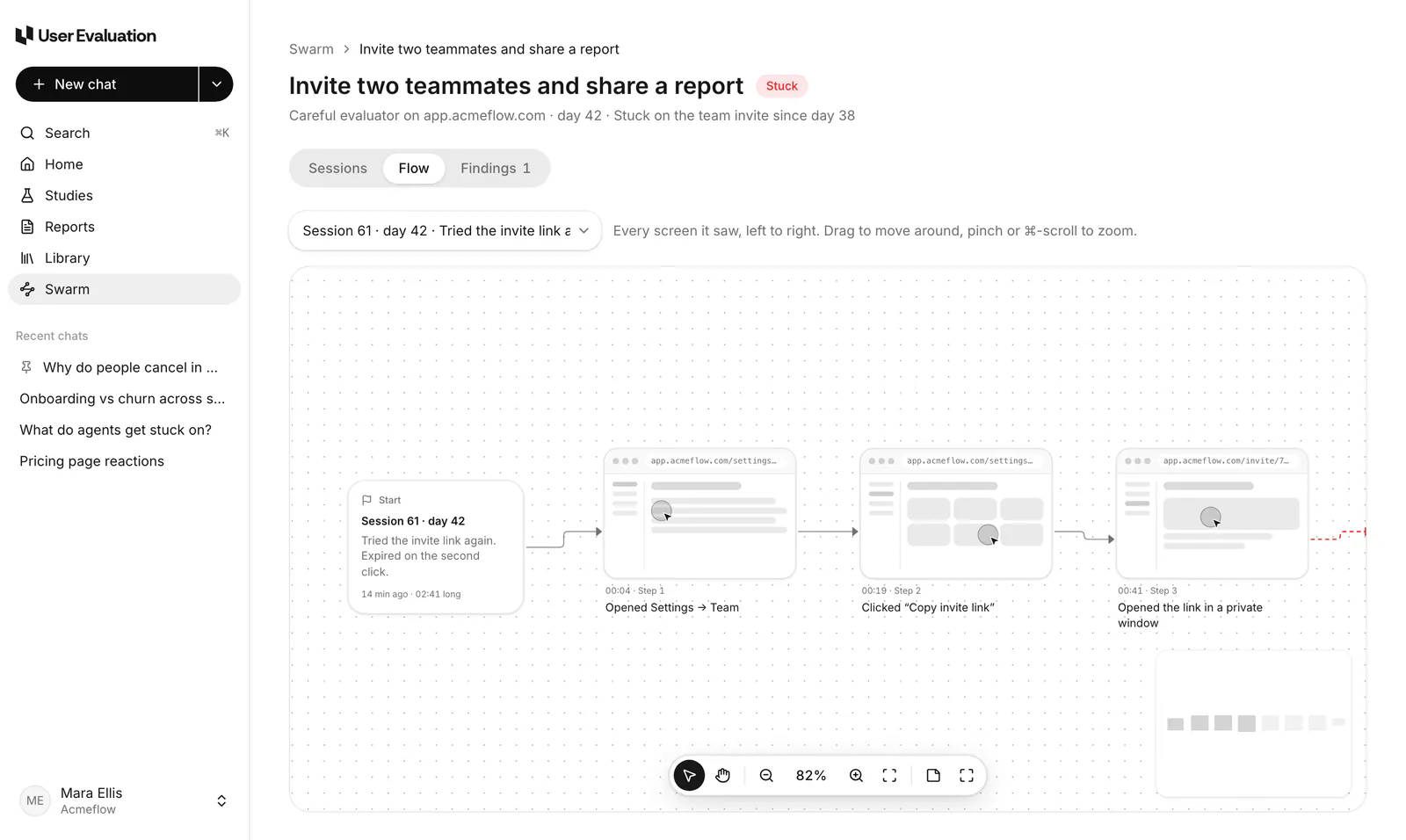Click the Swarm breadcrumb link

tap(311, 49)
